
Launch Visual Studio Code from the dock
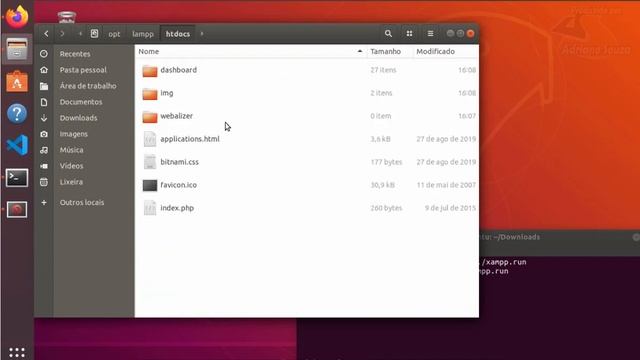[17, 145]
